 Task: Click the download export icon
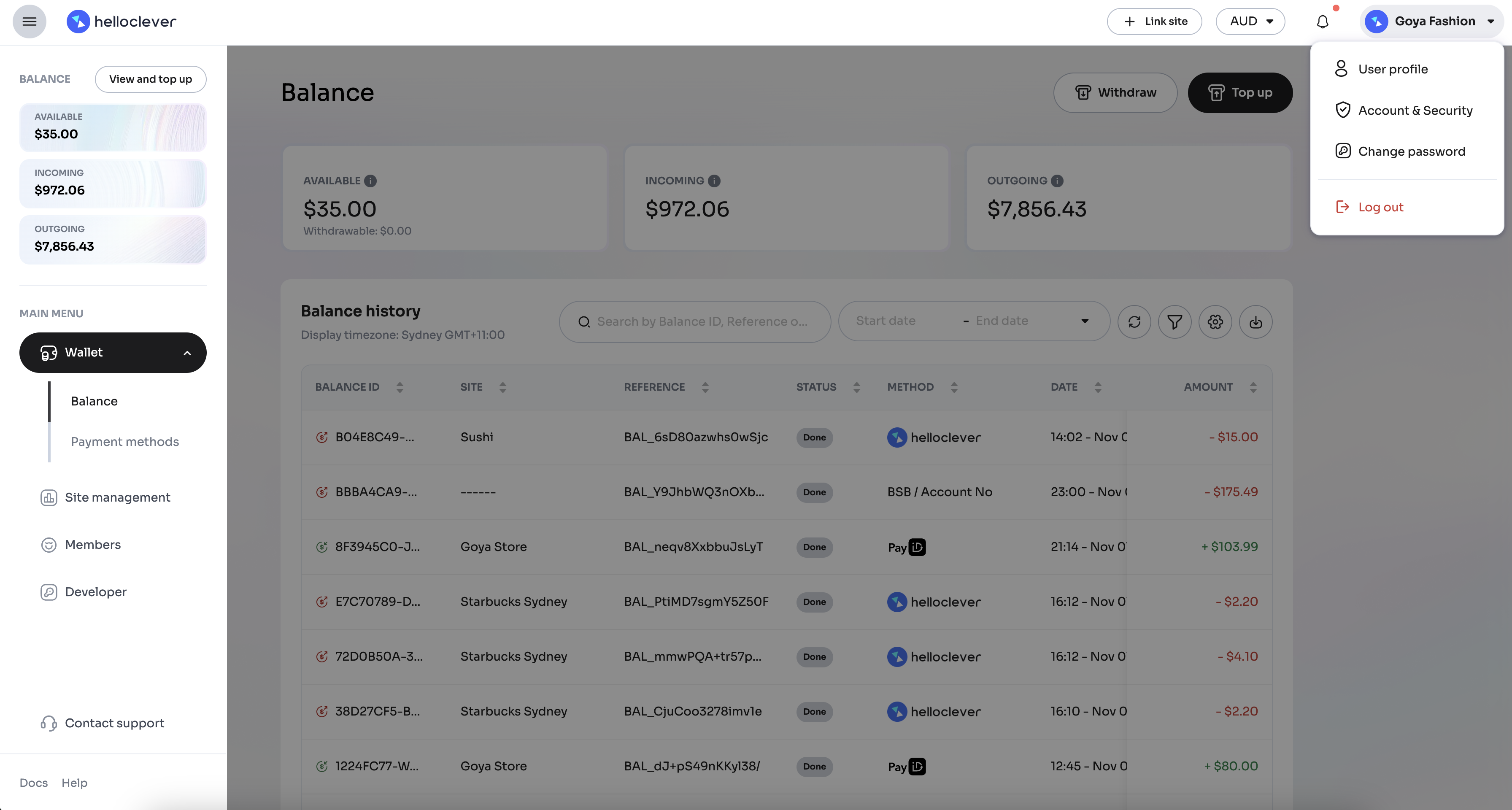(x=1255, y=321)
